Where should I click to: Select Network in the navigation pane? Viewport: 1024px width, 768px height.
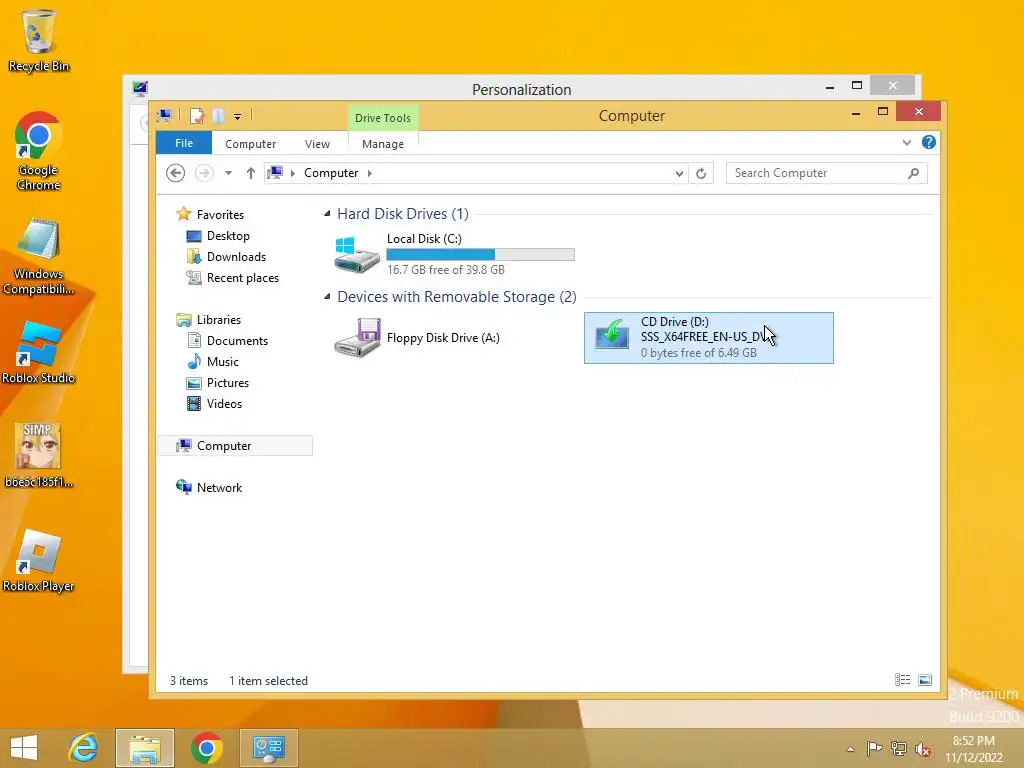click(x=219, y=487)
